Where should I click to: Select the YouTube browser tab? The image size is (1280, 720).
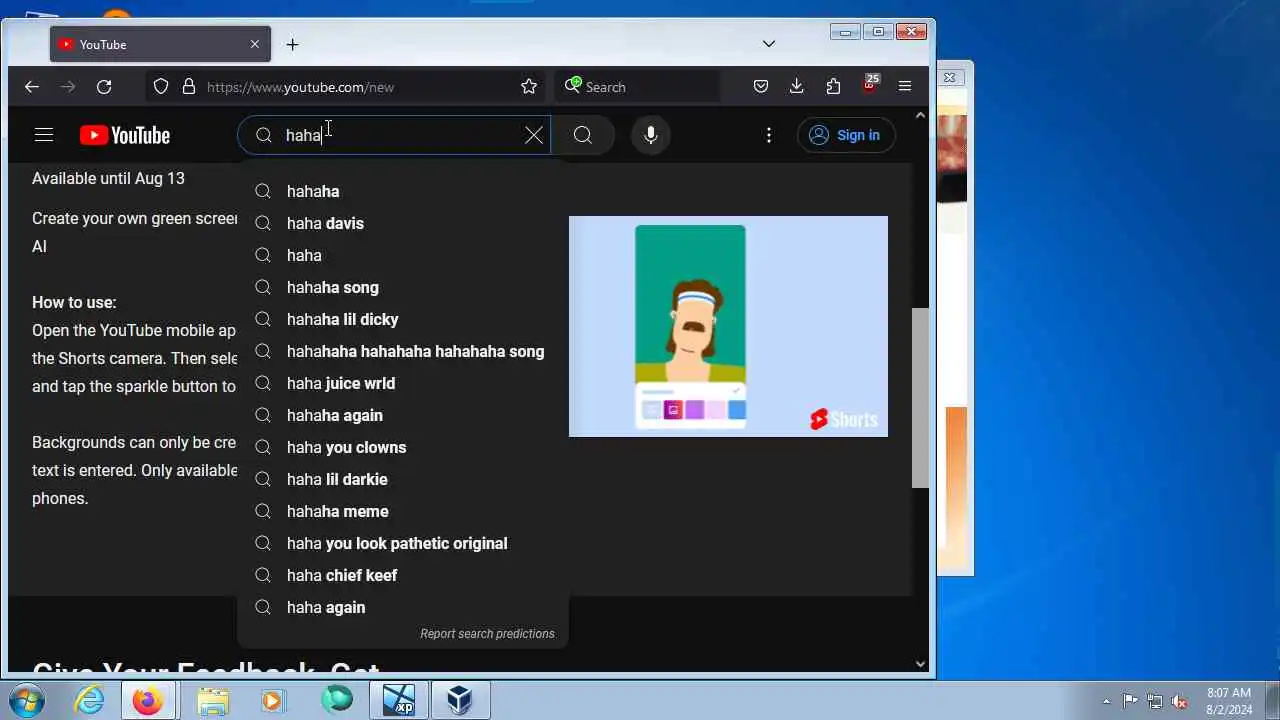pyautogui.click(x=160, y=44)
